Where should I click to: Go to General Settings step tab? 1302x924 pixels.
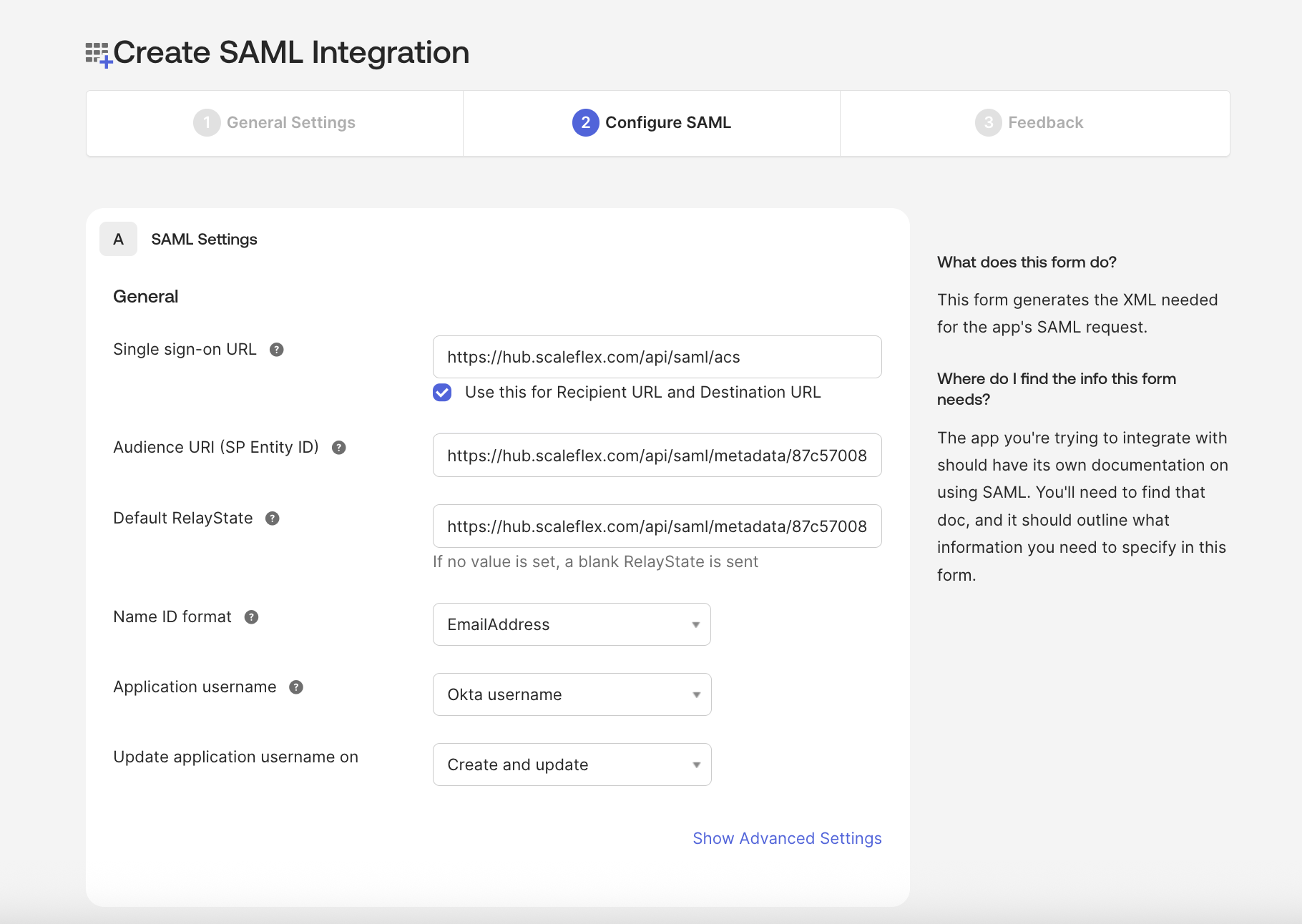pyautogui.click(x=275, y=123)
